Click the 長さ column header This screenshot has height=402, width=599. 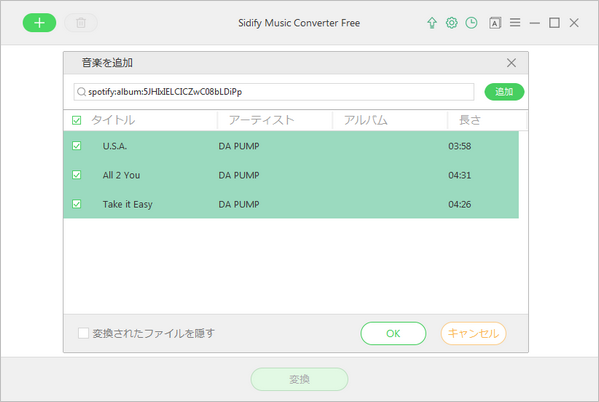click(470, 120)
